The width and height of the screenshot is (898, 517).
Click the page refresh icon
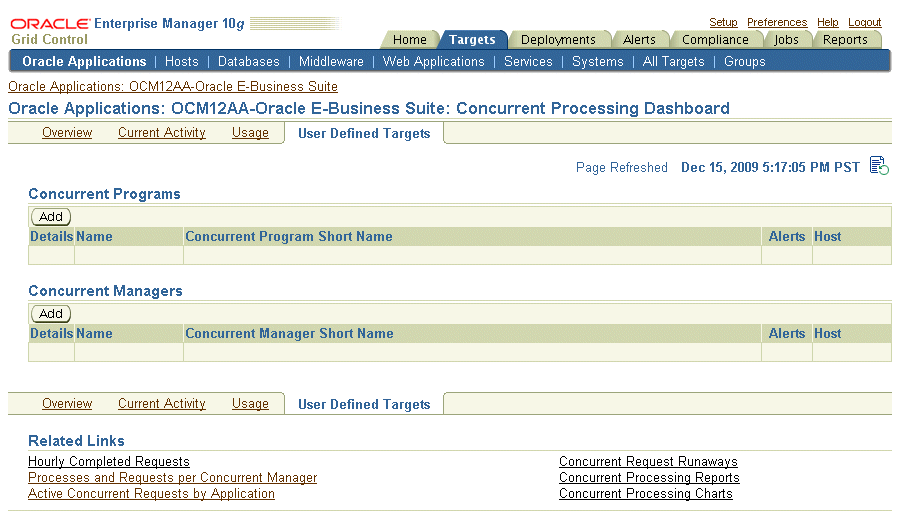(879, 166)
